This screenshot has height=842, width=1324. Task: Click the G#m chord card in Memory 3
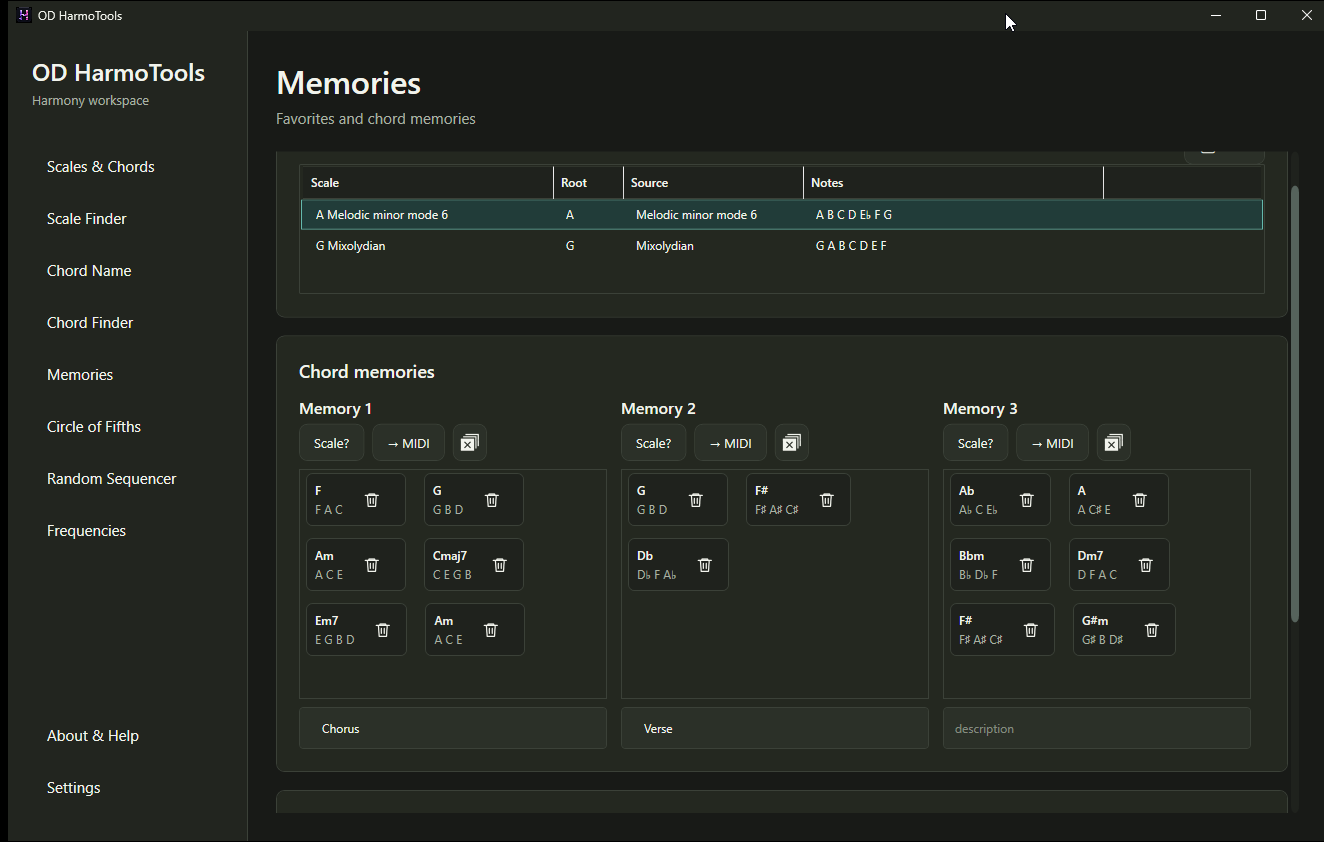point(1124,630)
